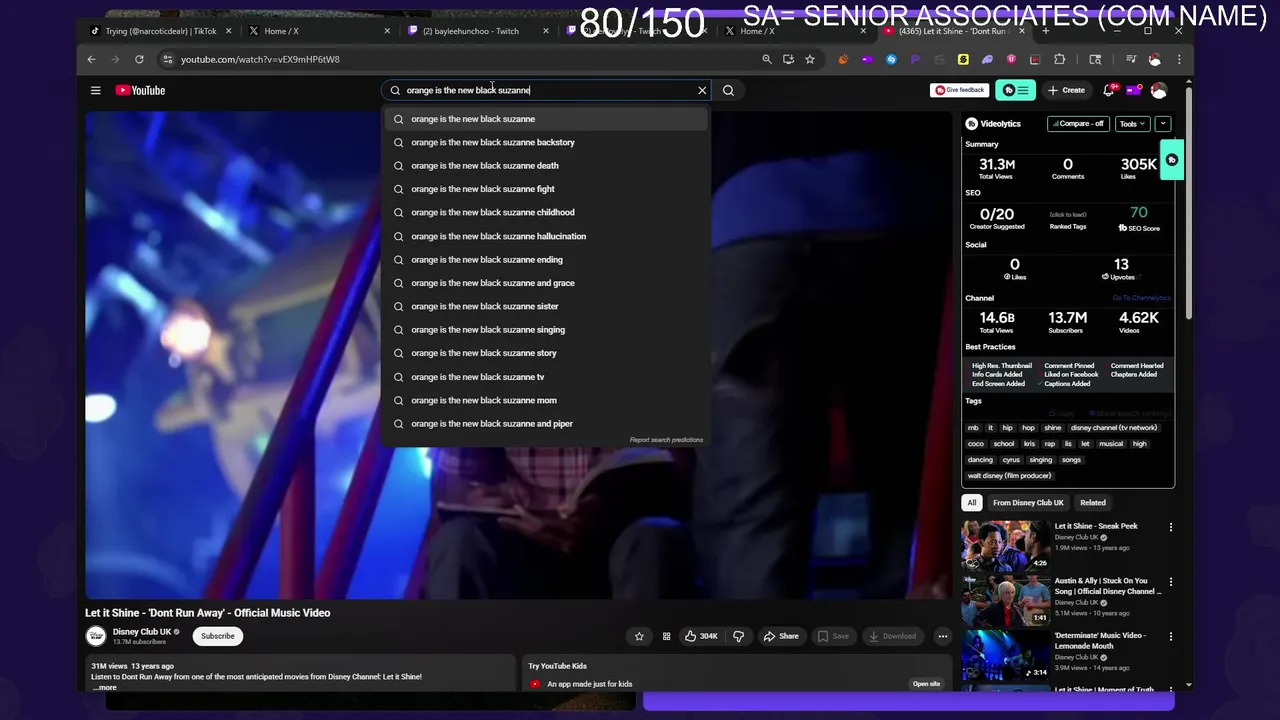Select From Disney Club UK chip

(1028, 503)
